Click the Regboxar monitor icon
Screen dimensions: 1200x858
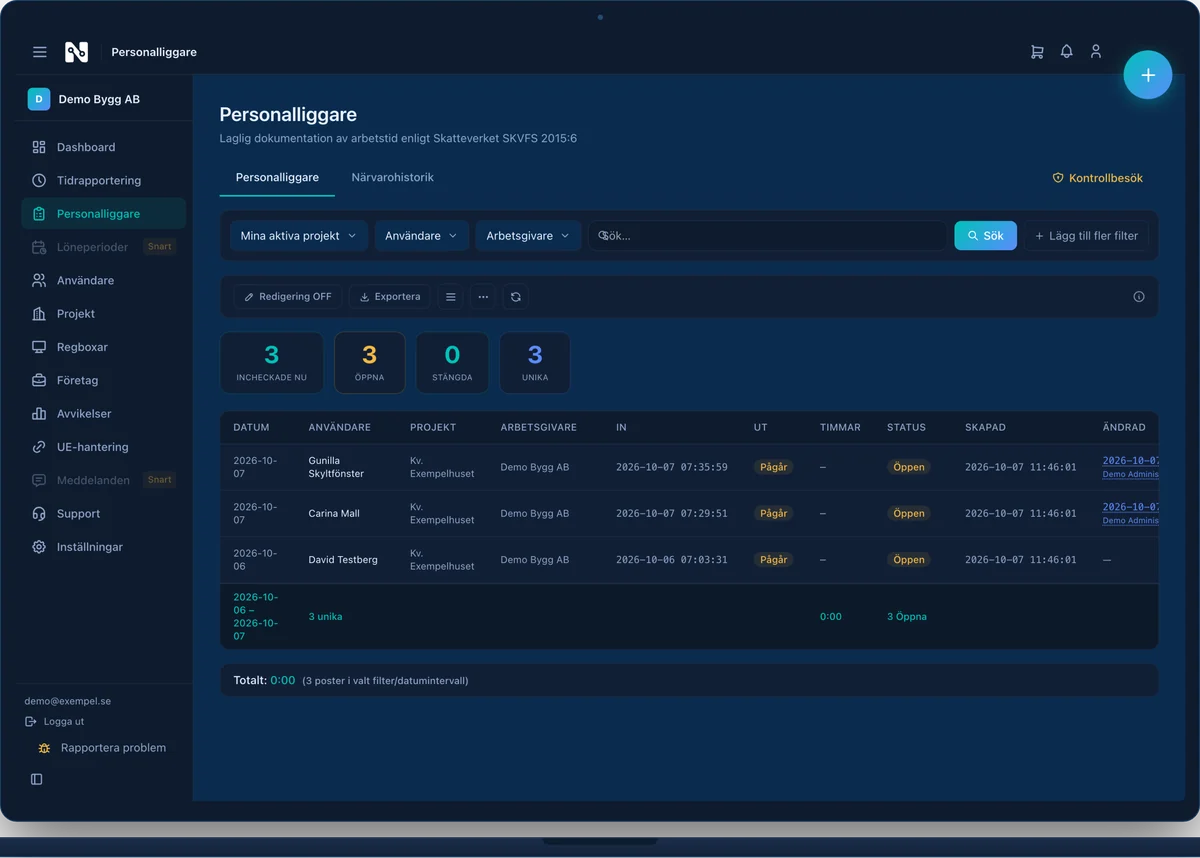point(39,347)
